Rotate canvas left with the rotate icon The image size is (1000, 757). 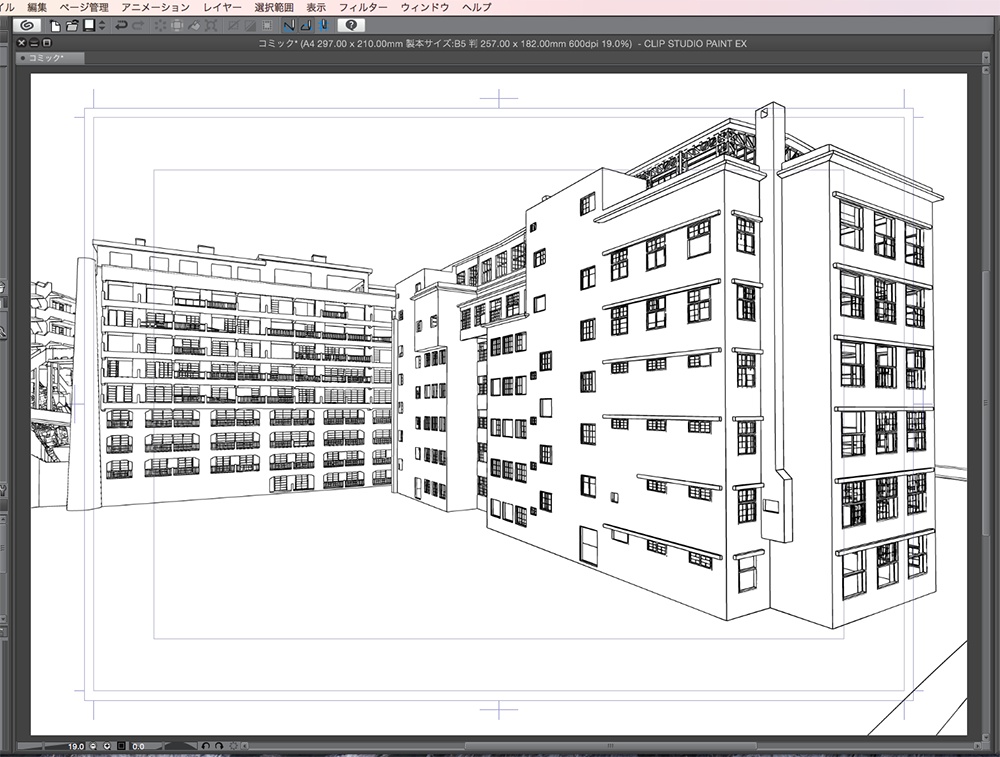pyautogui.click(x=205, y=746)
